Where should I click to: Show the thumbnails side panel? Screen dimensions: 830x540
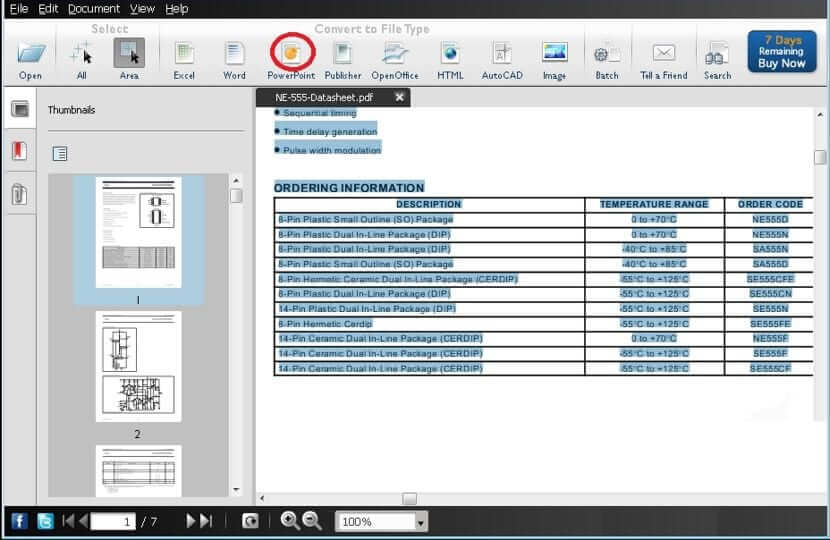tap(20, 109)
